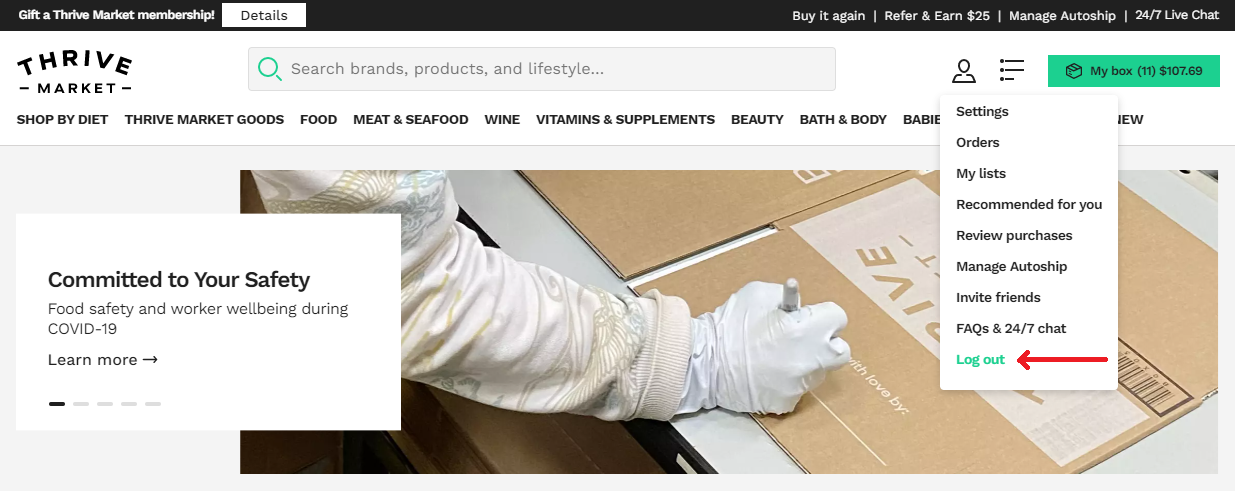Viewport: 1235px width, 491px height.
Task: Choose Log out from account menu
Action: click(x=980, y=360)
